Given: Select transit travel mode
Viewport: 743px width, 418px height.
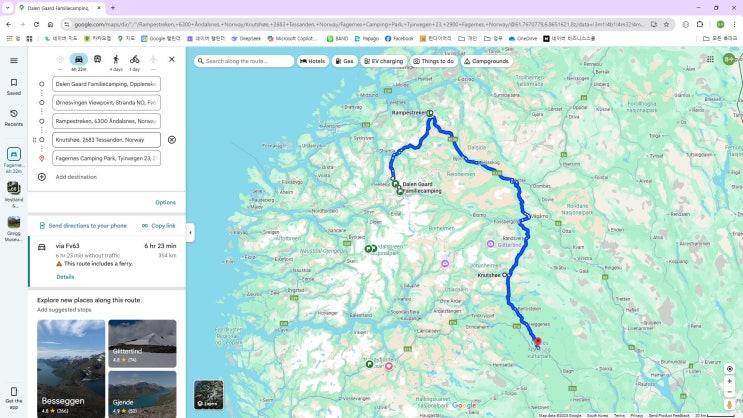Looking at the screenshot, I should [x=97, y=59].
